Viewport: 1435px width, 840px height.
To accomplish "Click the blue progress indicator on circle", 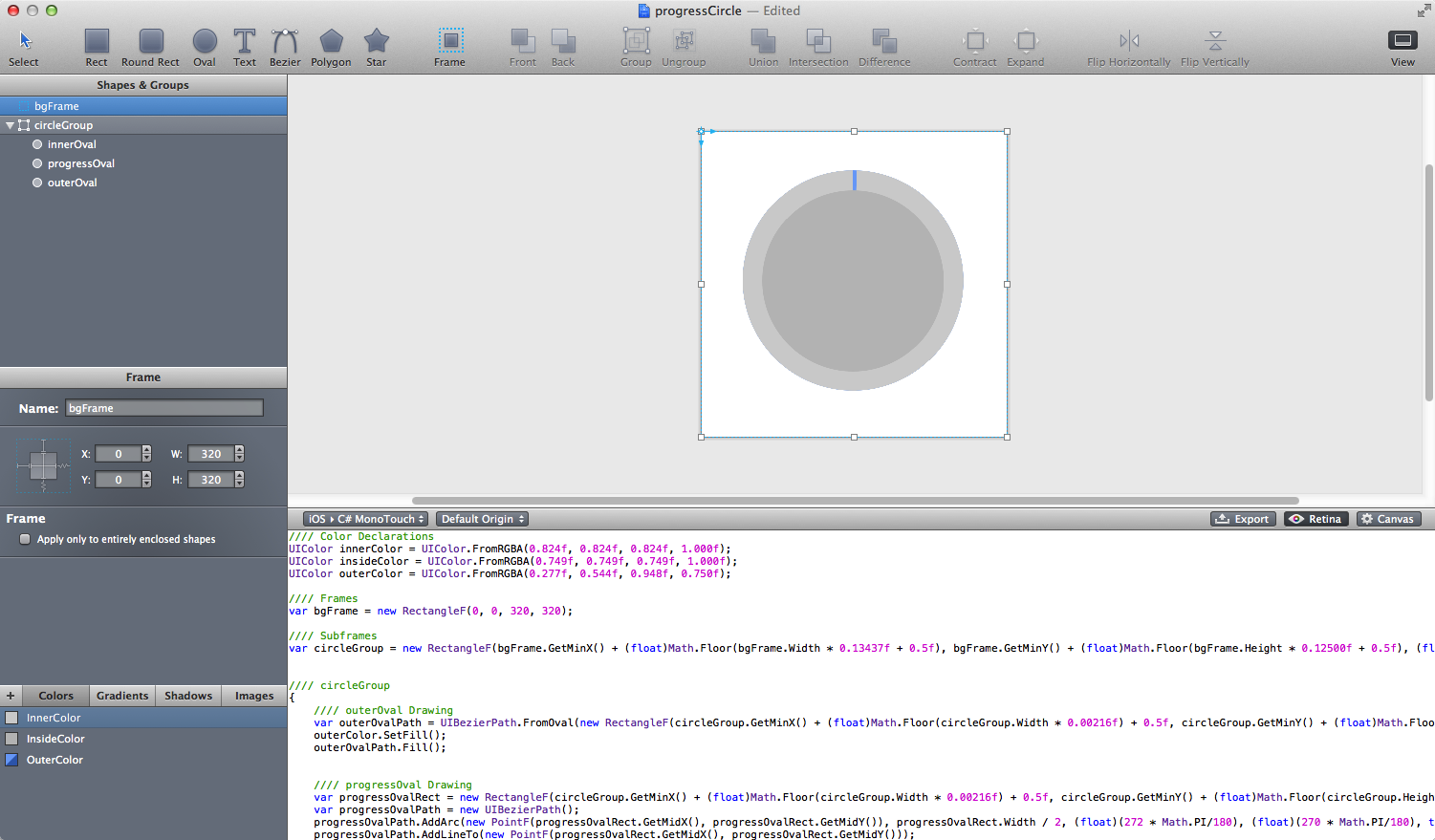I will pyautogui.click(x=855, y=180).
